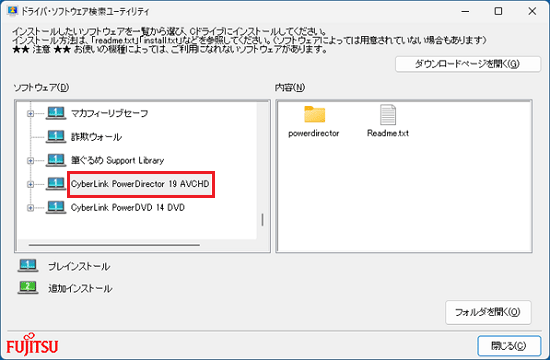Select 筆ぐるめ Support Library entry

pyautogui.click(x=118, y=160)
